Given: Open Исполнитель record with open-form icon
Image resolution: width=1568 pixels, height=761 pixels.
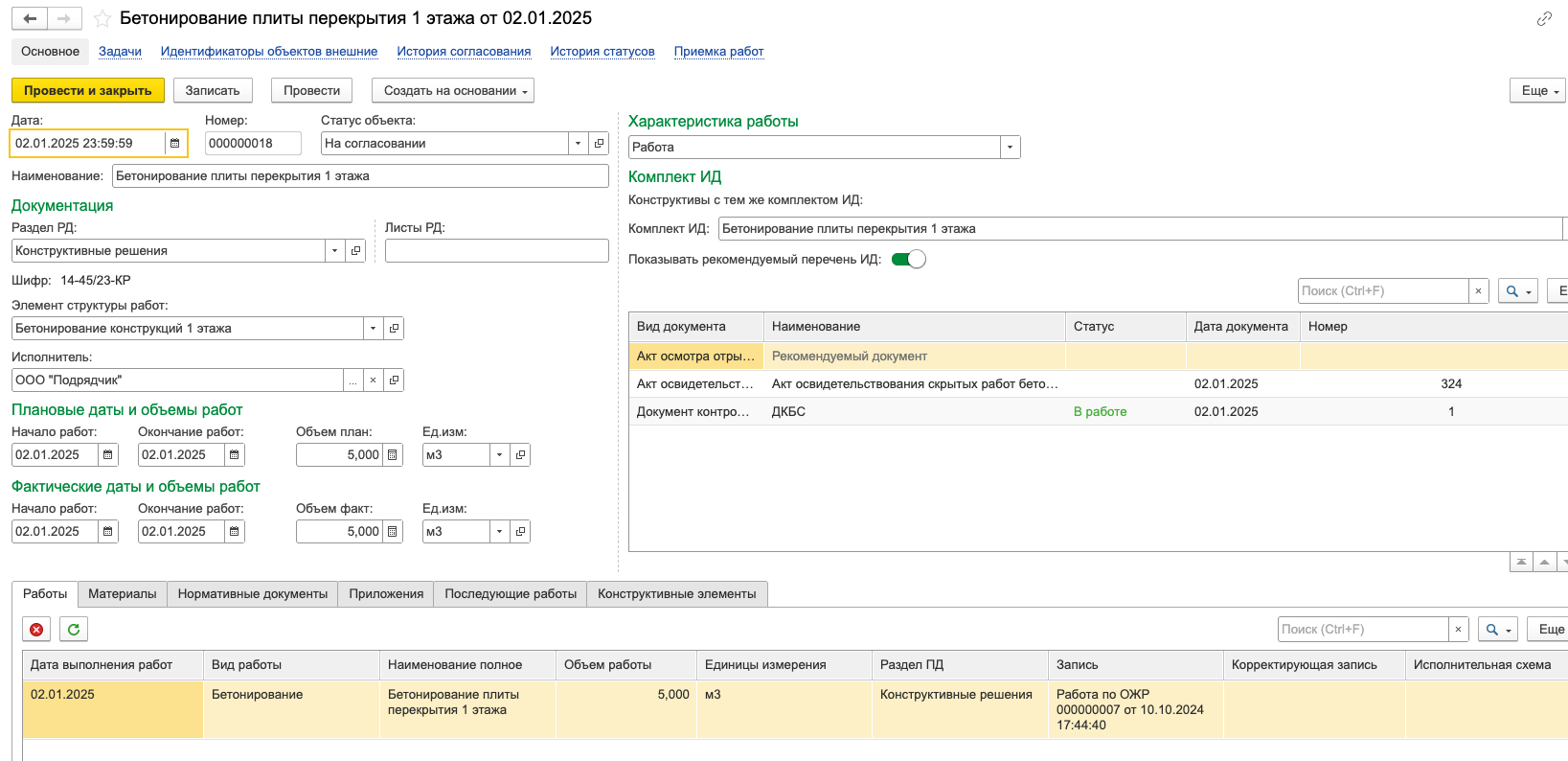Looking at the screenshot, I should 394,380.
